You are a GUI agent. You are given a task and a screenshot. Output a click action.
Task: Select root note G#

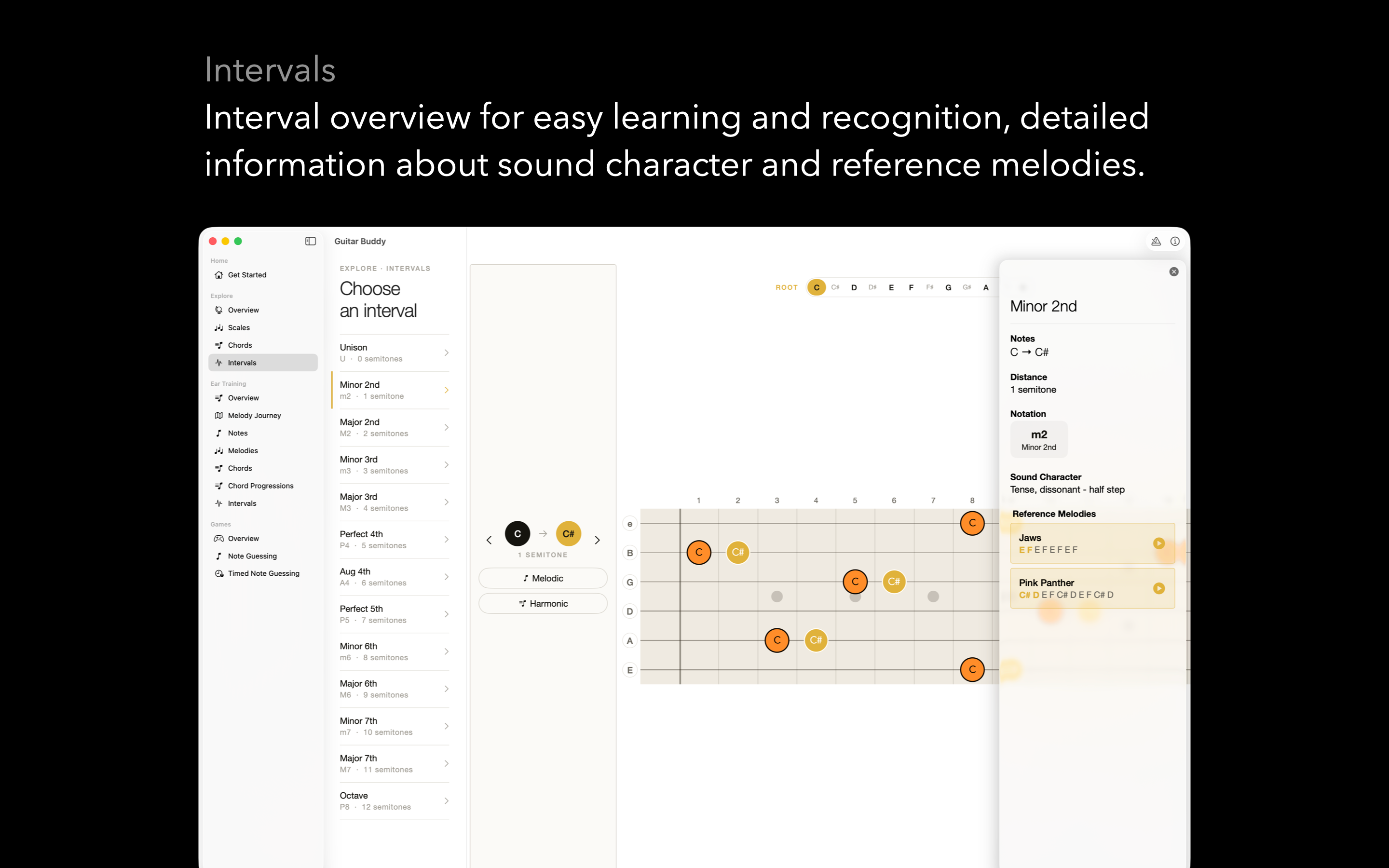tap(967, 287)
